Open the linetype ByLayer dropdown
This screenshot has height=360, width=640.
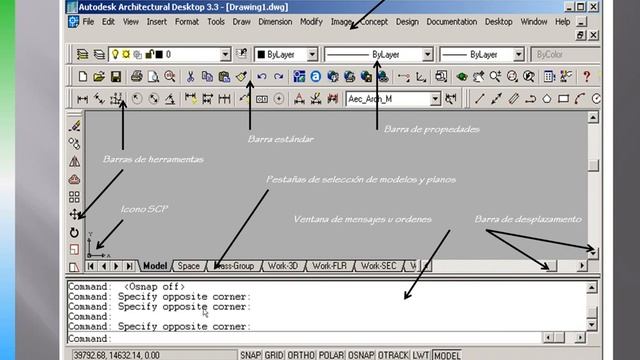pos(427,54)
